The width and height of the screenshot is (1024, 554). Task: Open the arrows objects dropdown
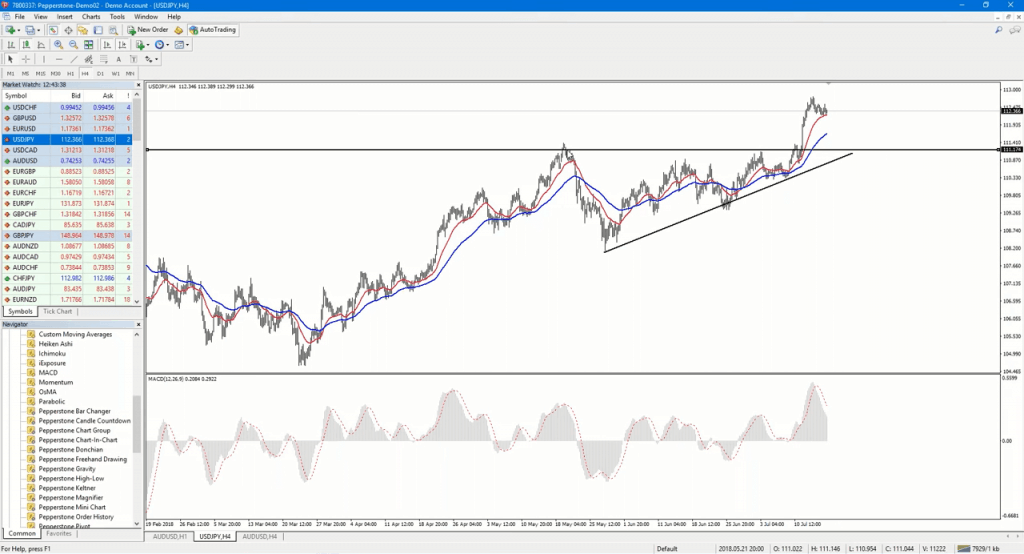point(156,59)
